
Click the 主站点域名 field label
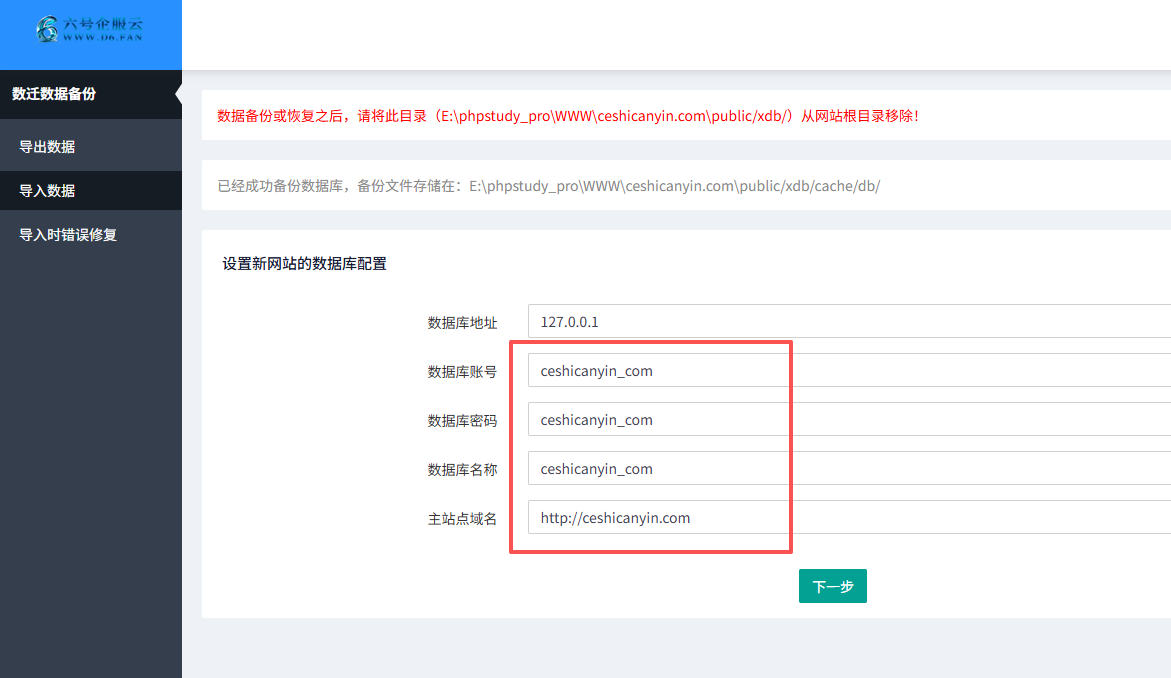pyautogui.click(x=462, y=519)
